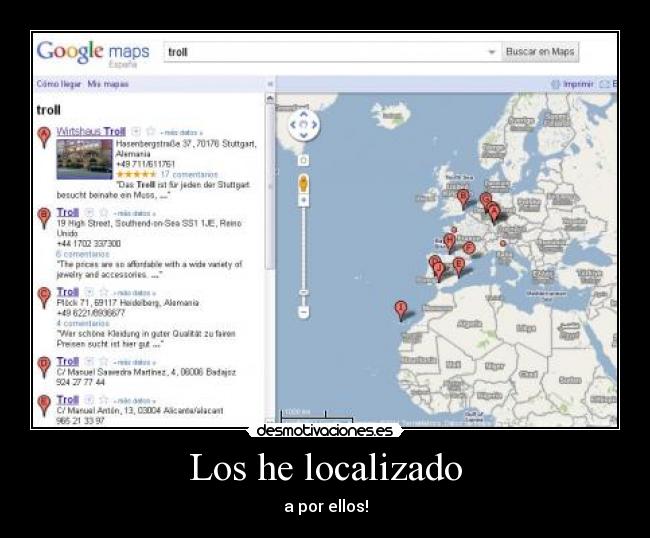Viewport: 650px width, 538px height.
Task: Open 4 comentarios reviews link
Action: (82, 323)
